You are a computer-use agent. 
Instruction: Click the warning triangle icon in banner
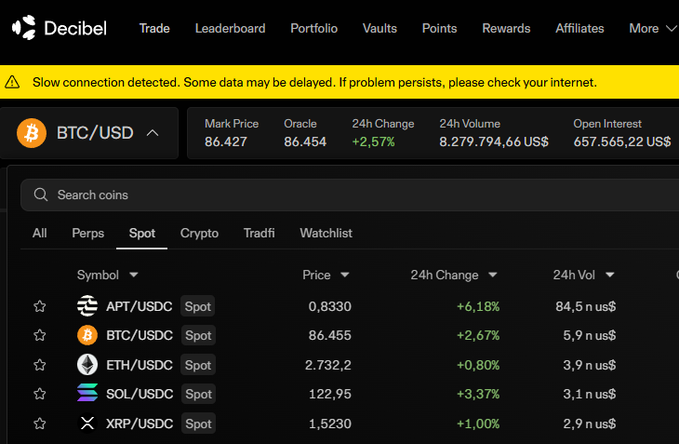(x=12, y=82)
